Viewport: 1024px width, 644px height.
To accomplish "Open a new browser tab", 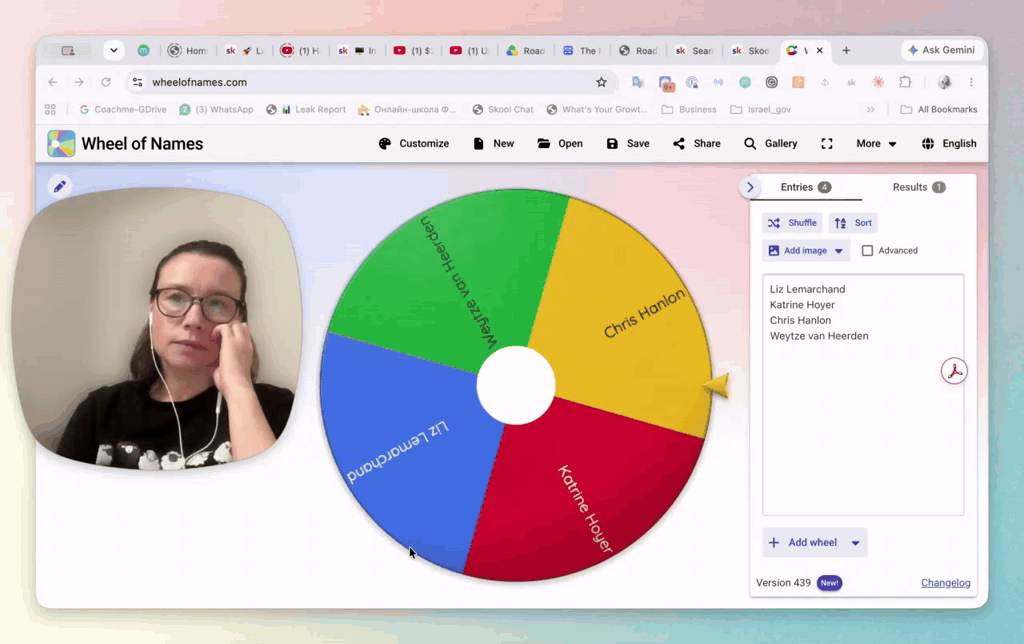I will pyautogui.click(x=846, y=50).
